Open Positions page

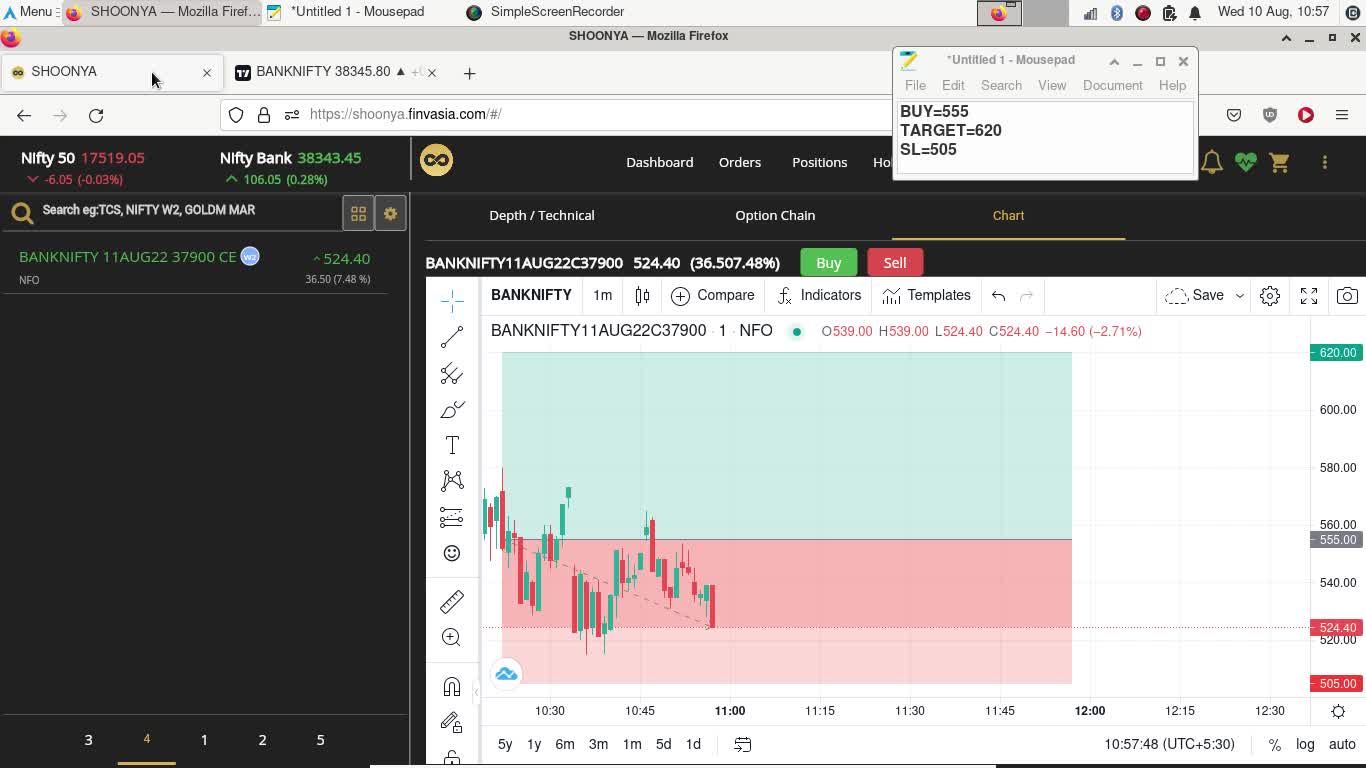(819, 162)
